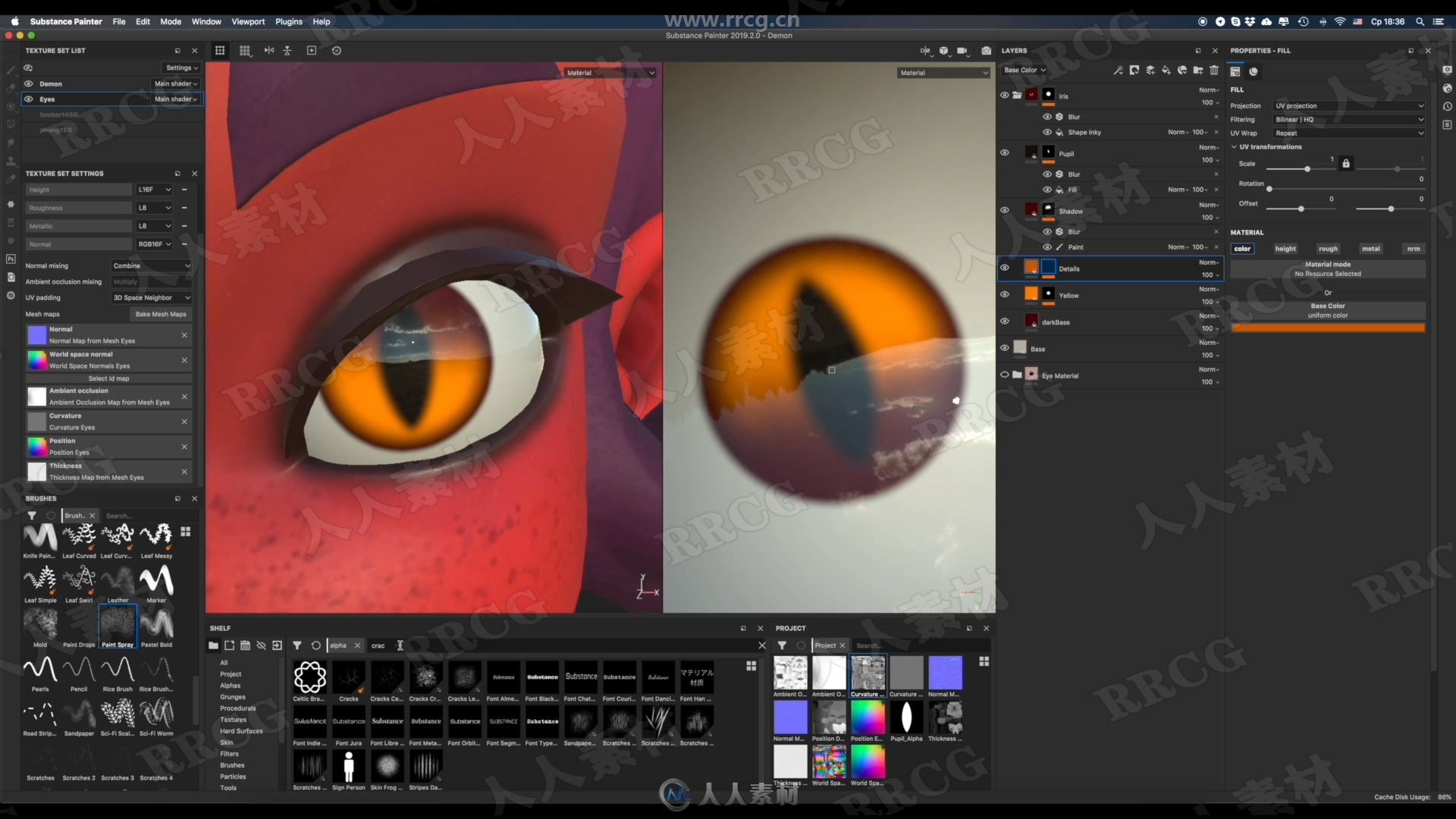1456x819 pixels.
Task: Open Normal mixing Combine dropdown
Action: click(x=151, y=266)
